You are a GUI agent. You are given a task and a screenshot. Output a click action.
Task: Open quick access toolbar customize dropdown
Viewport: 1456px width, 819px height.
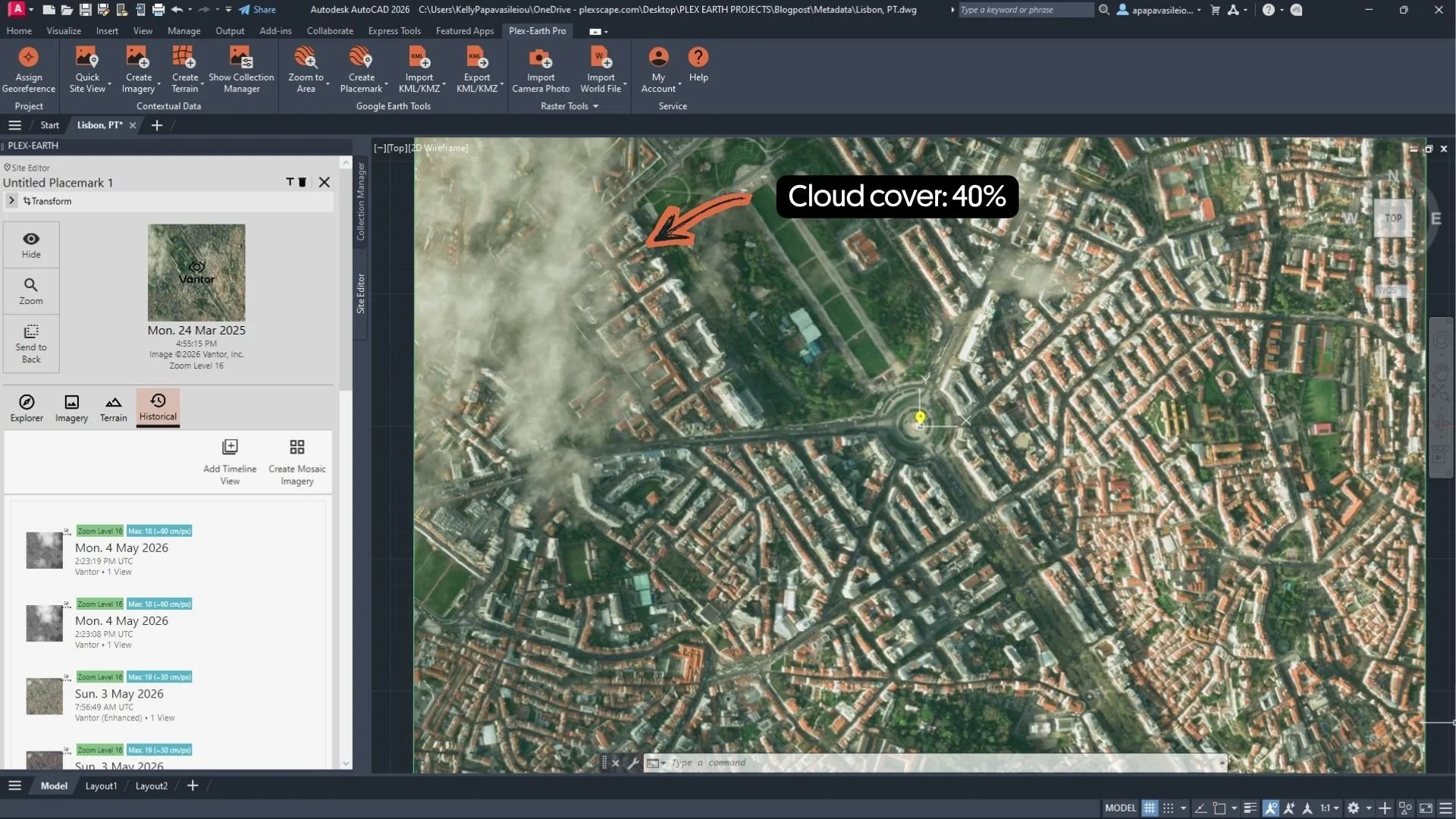(x=228, y=10)
